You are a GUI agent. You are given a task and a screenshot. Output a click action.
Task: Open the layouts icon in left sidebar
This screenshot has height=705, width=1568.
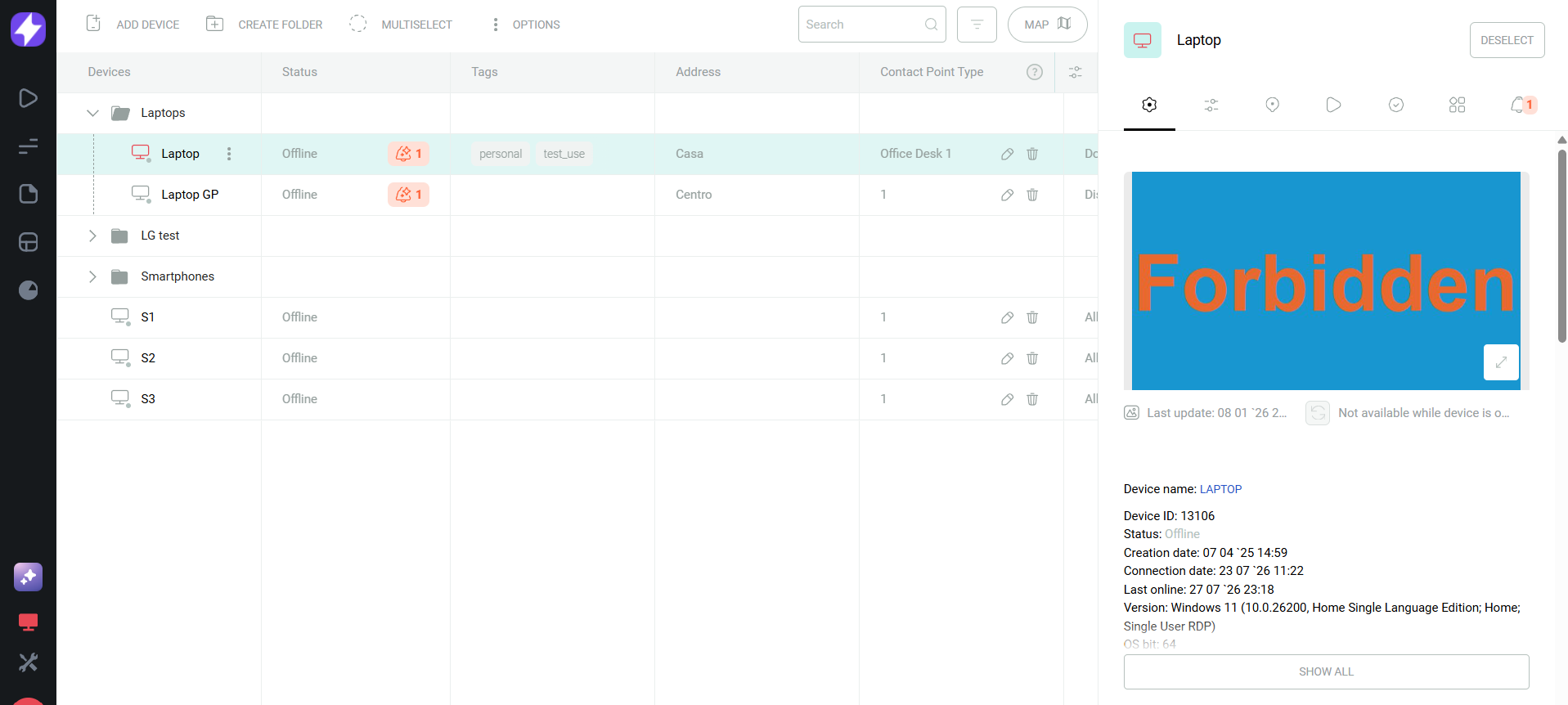(28, 242)
